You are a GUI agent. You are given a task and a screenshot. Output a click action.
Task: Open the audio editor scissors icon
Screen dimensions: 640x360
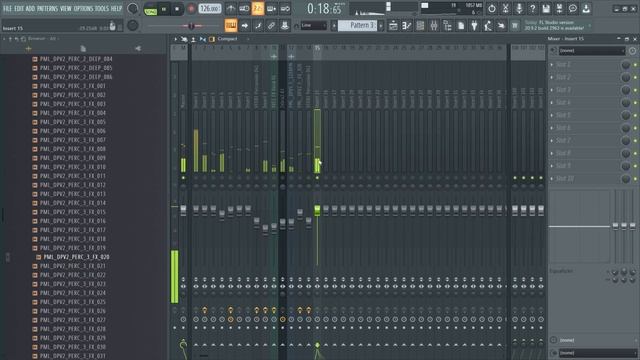pyautogui.click(x=505, y=9)
